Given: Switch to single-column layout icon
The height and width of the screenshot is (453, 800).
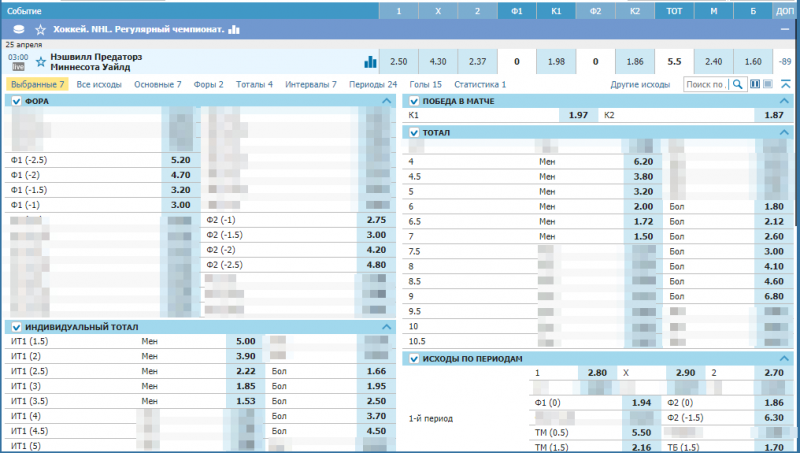Looking at the screenshot, I should coord(768,85).
